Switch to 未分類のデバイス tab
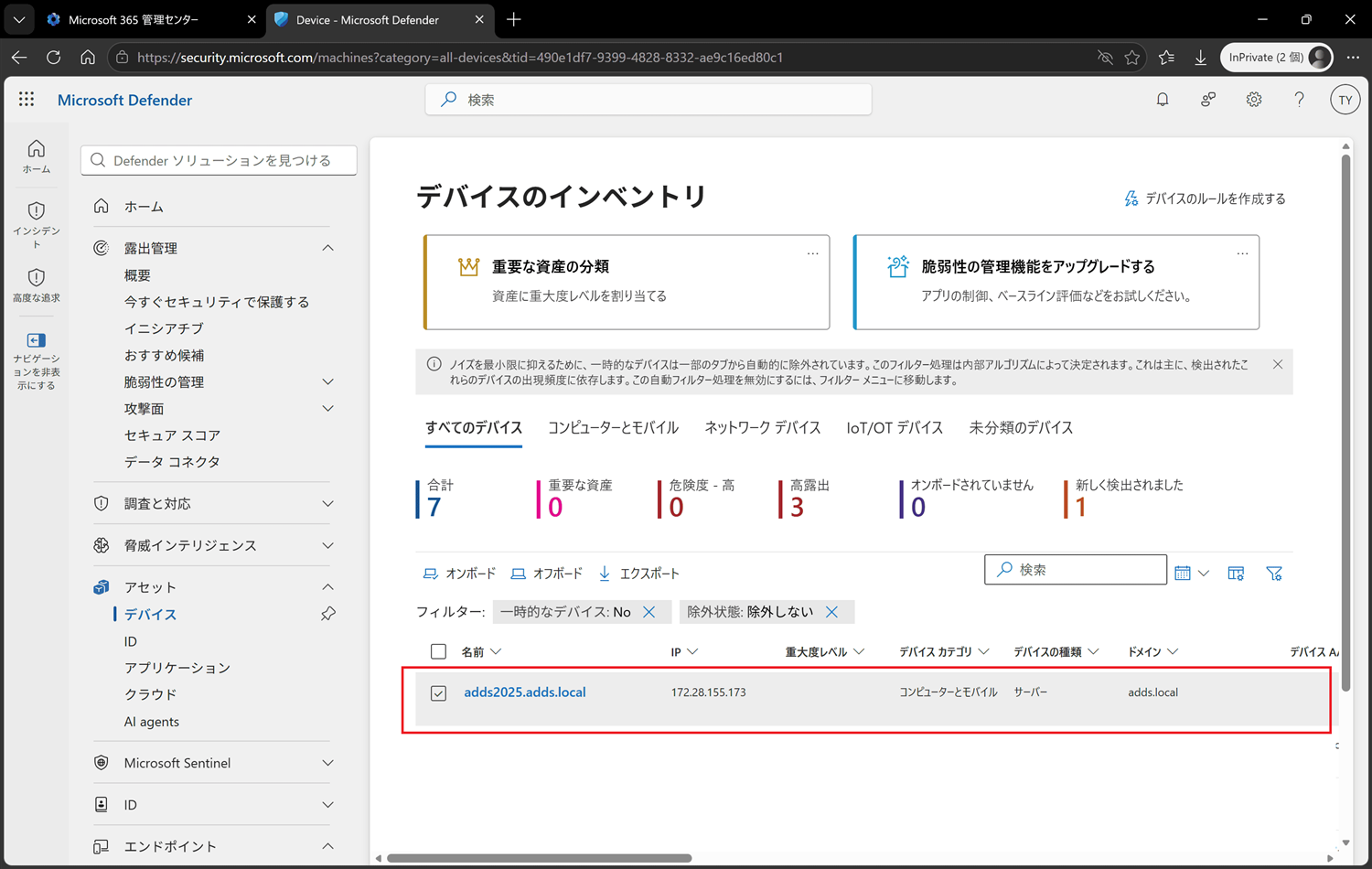1372x869 pixels. click(1021, 427)
